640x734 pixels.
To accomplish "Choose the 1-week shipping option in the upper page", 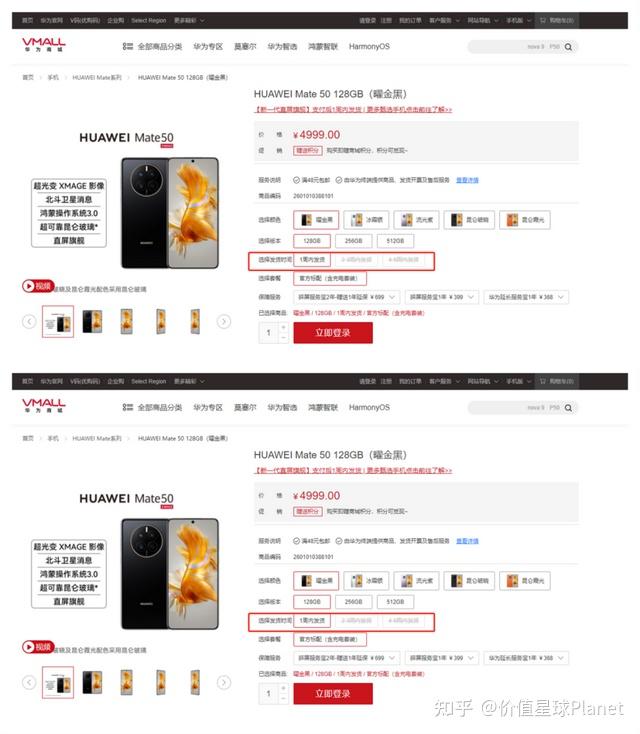I will (312, 259).
